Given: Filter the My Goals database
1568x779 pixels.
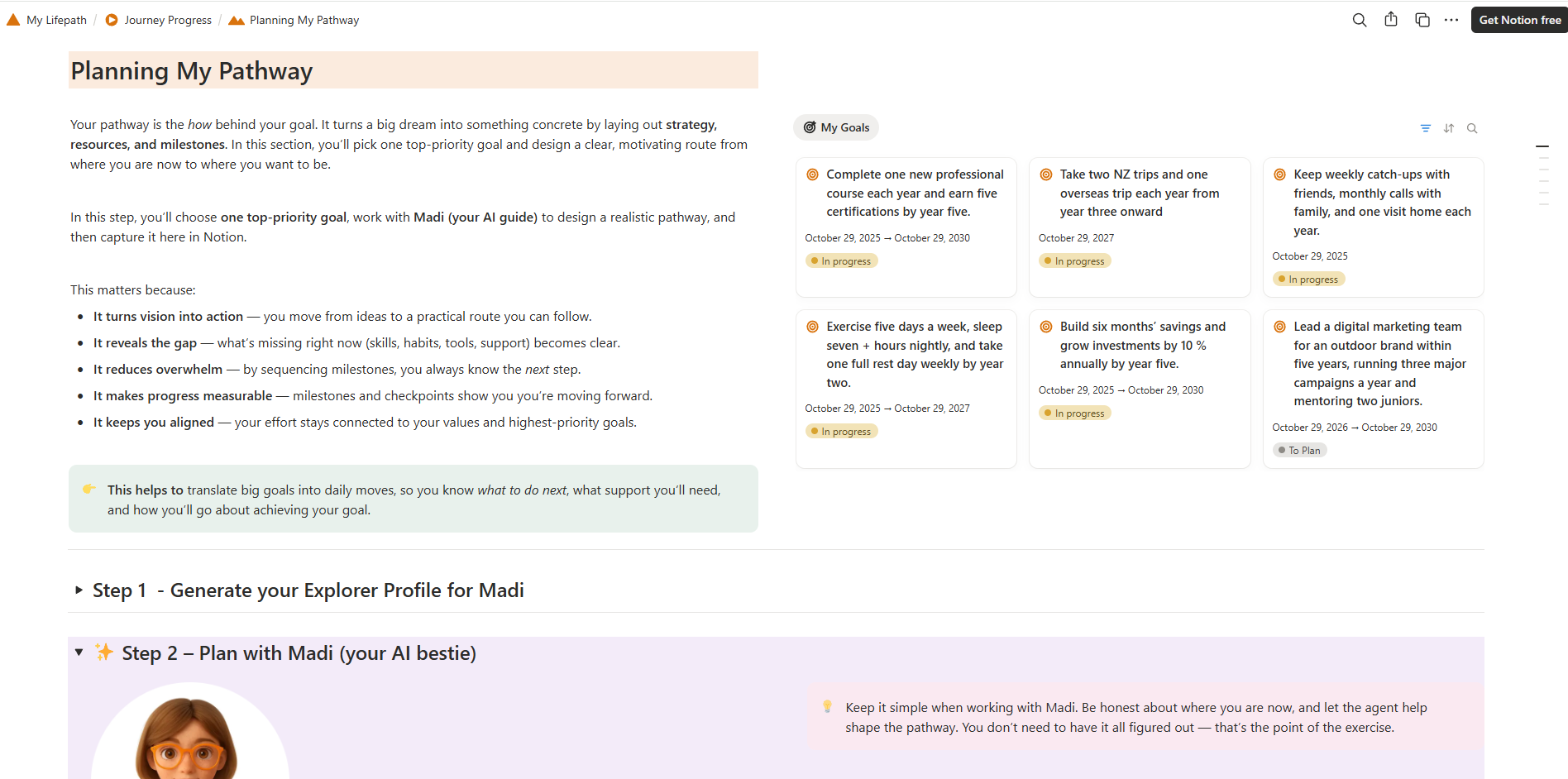Looking at the screenshot, I should [1426, 128].
